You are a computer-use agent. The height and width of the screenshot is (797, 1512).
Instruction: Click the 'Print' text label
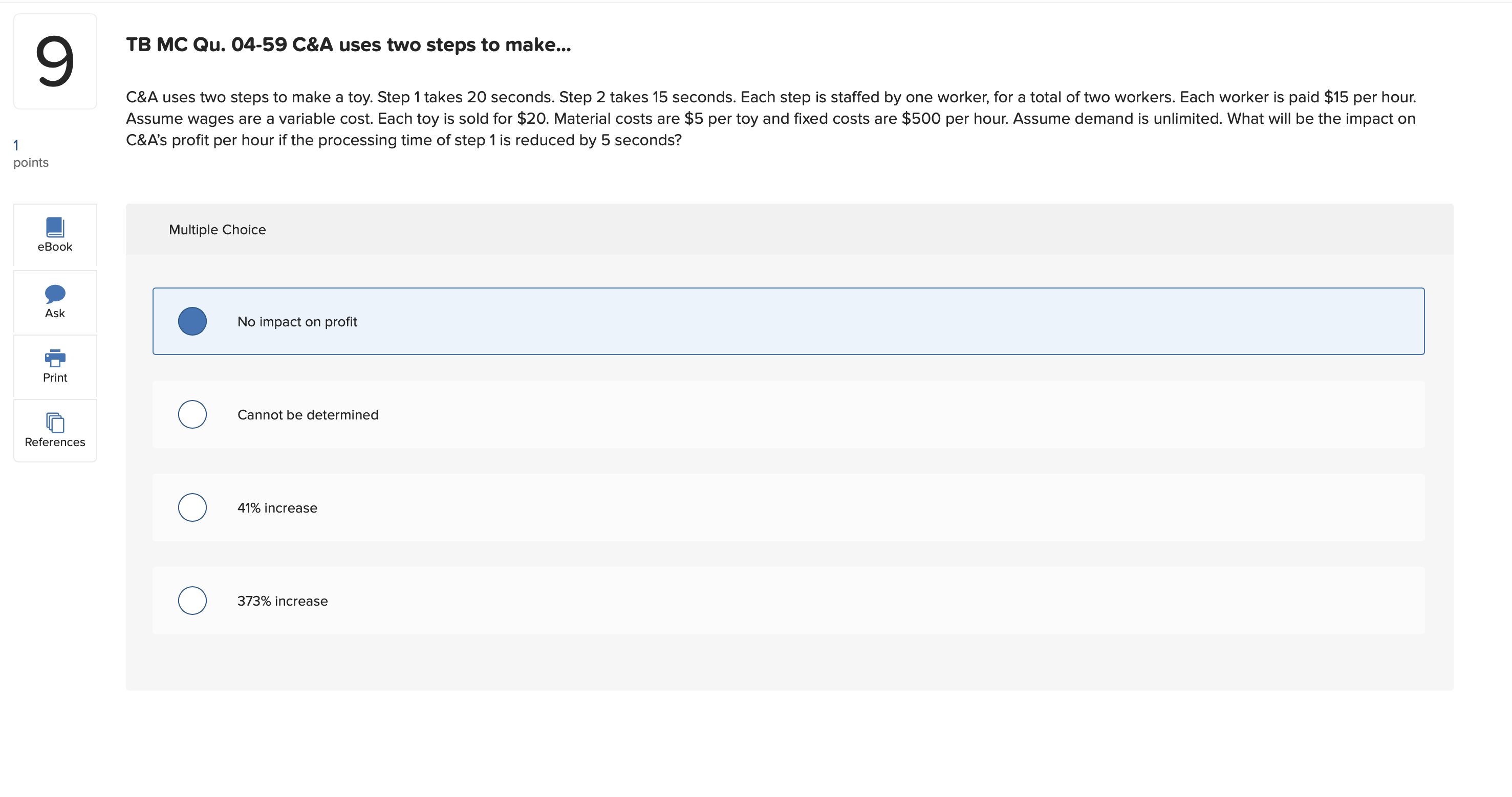[x=55, y=378]
